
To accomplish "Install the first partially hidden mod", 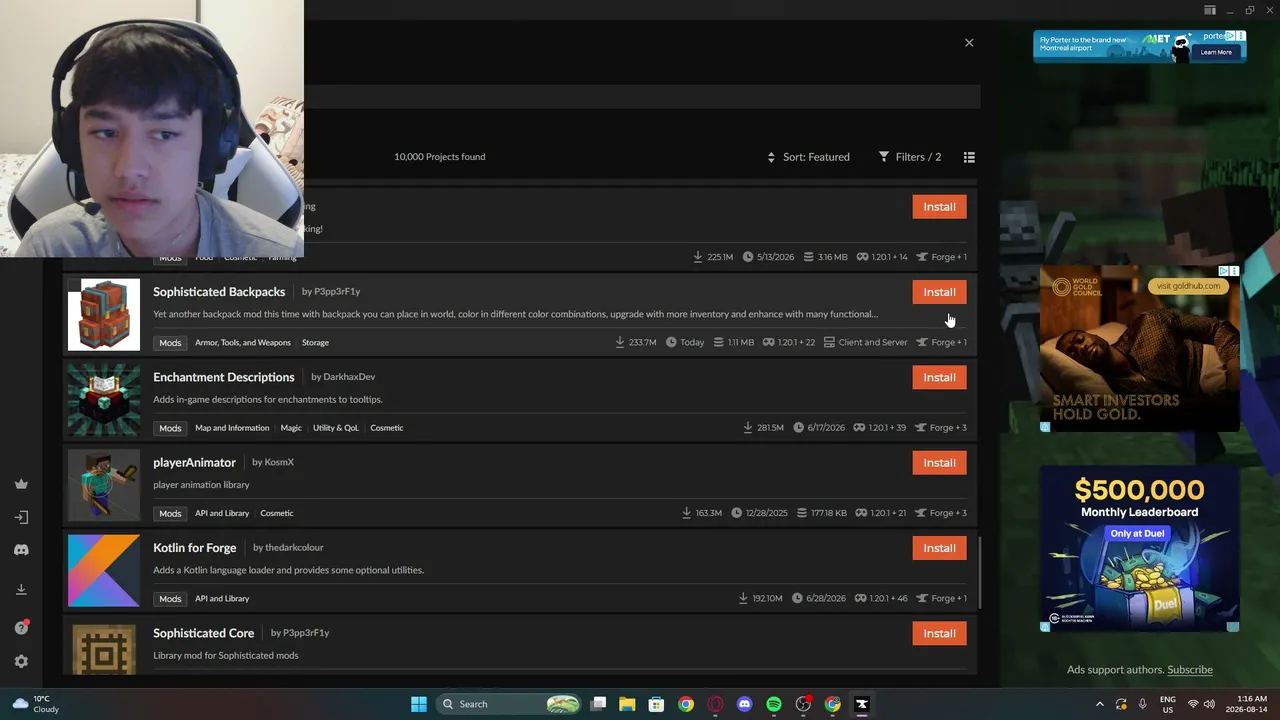I will 939,207.
